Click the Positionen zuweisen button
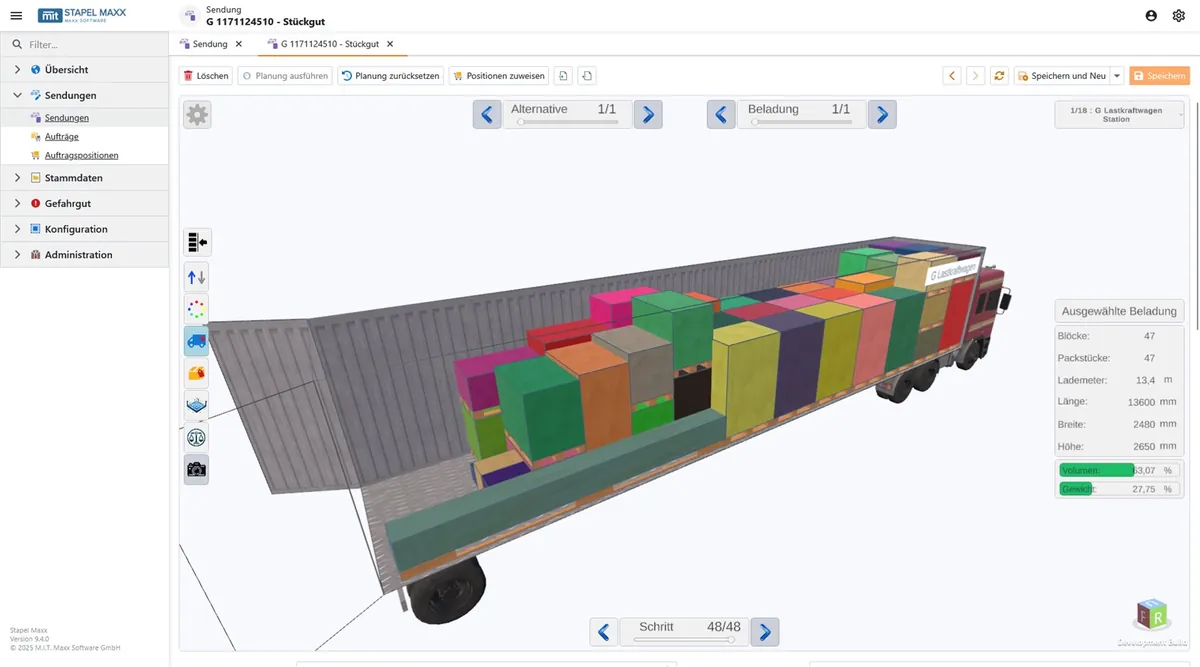Viewport: 1200px width, 667px height. pyautogui.click(x=498, y=76)
